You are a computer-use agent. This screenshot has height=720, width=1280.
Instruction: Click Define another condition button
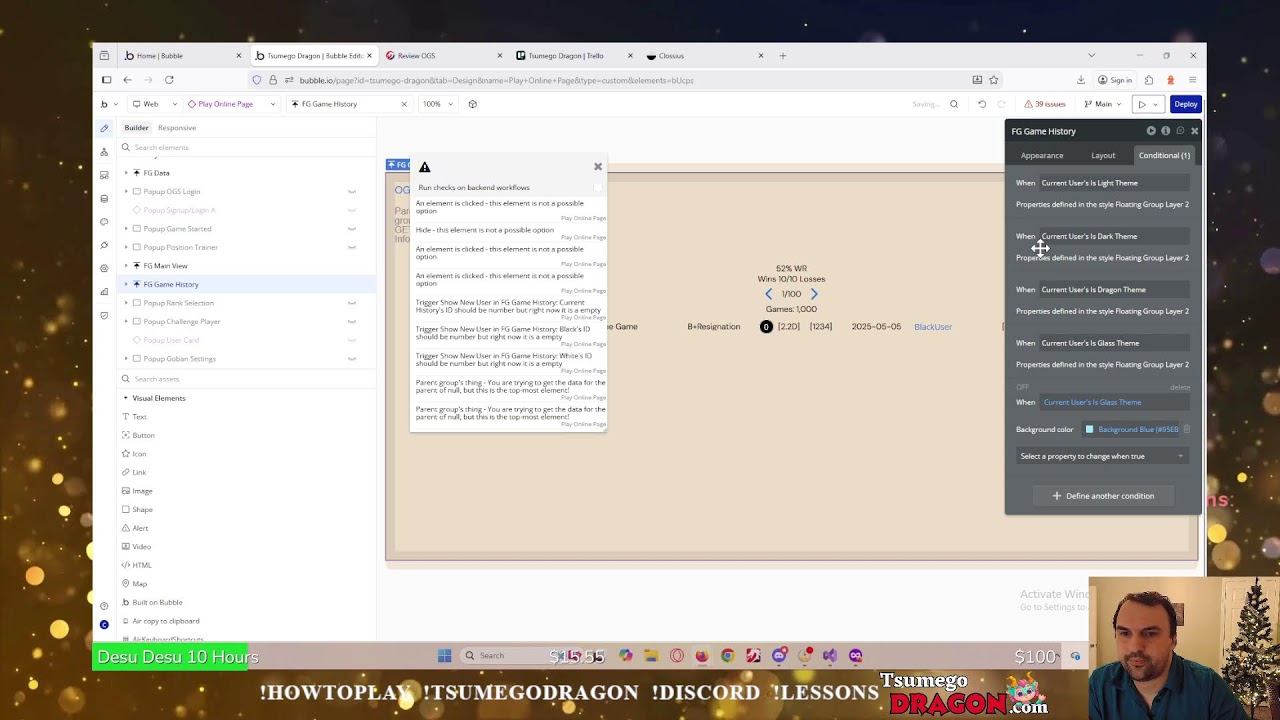point(1103,496)
